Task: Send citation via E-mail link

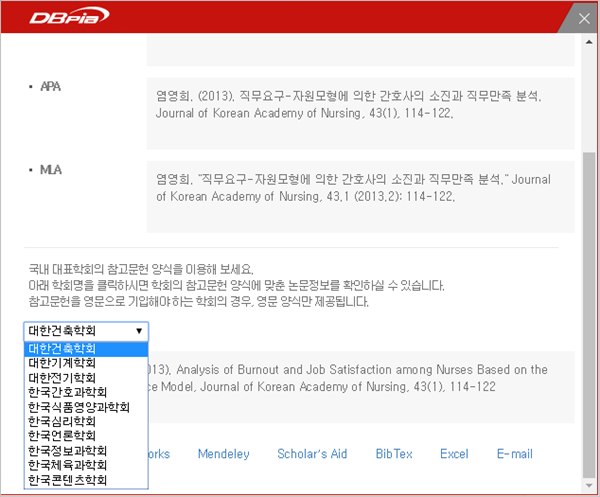Action: (x=515, y=454)
